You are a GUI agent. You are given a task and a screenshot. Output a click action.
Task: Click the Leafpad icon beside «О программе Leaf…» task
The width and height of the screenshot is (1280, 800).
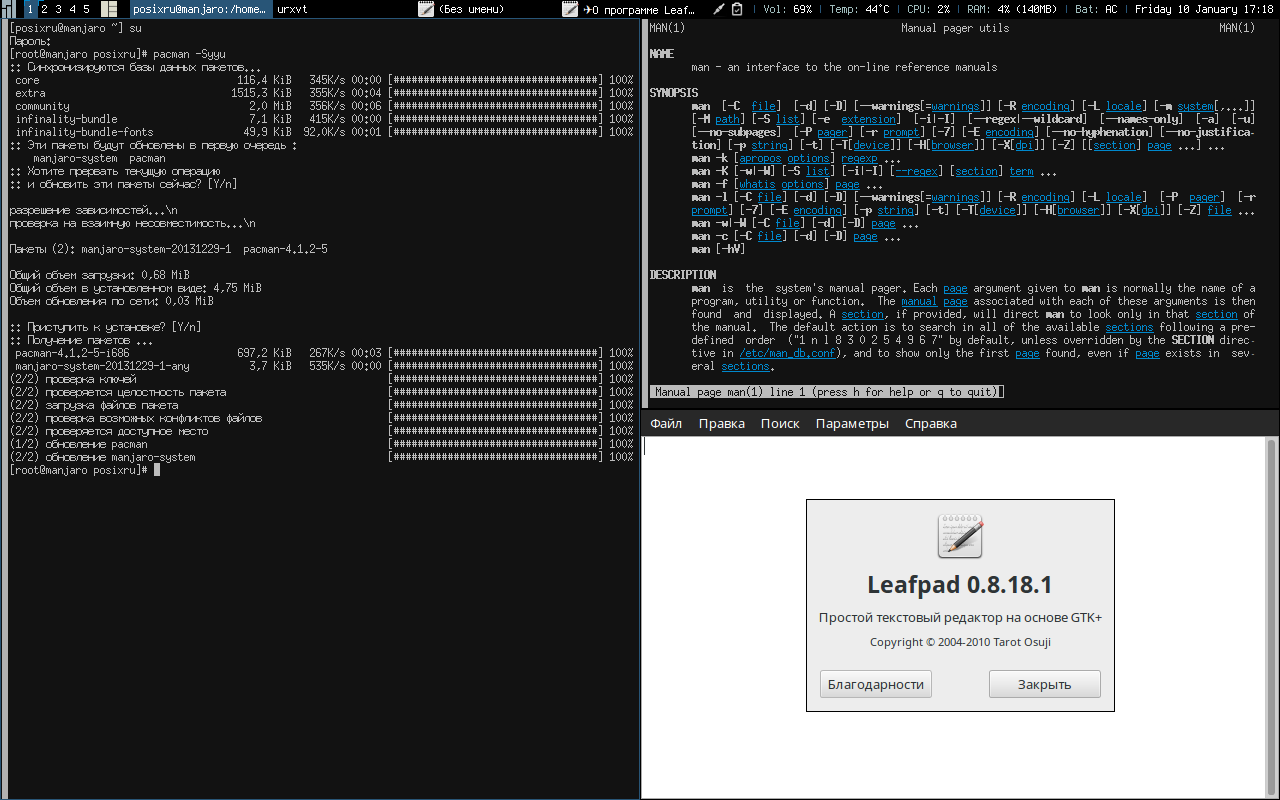(570, 9)
